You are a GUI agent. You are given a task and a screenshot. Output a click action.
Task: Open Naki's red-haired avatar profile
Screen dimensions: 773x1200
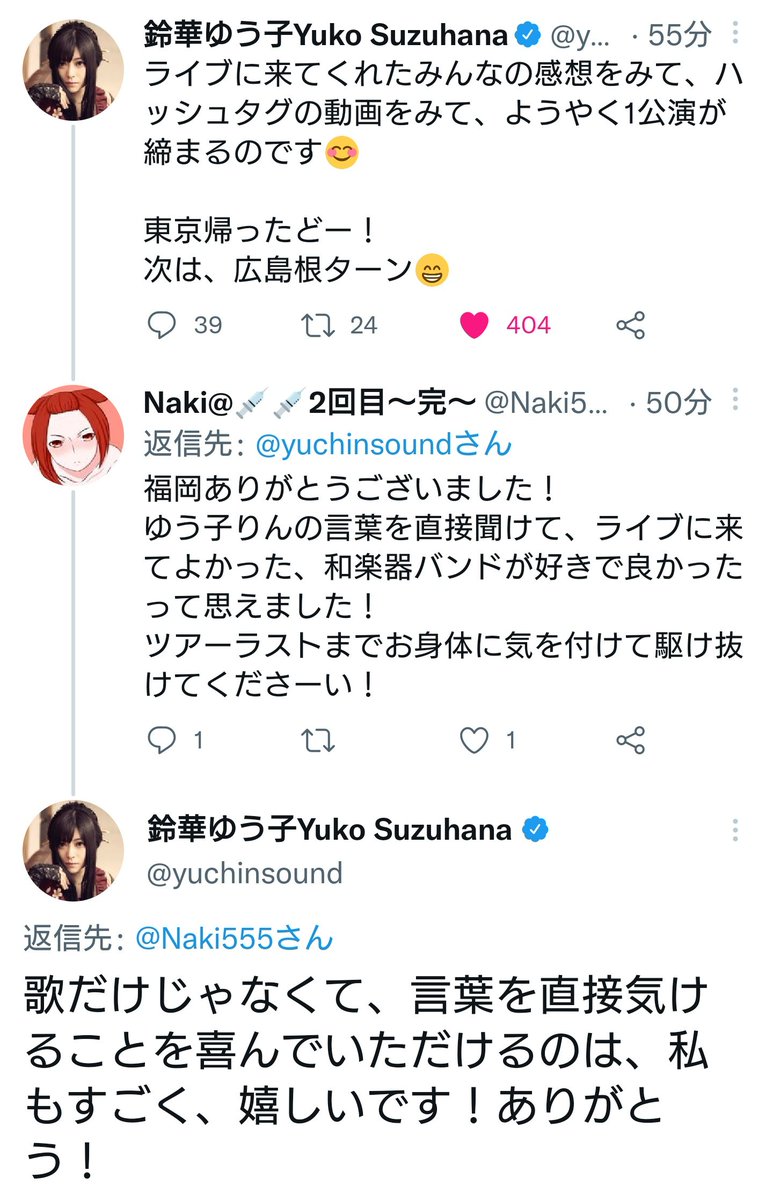73,435
